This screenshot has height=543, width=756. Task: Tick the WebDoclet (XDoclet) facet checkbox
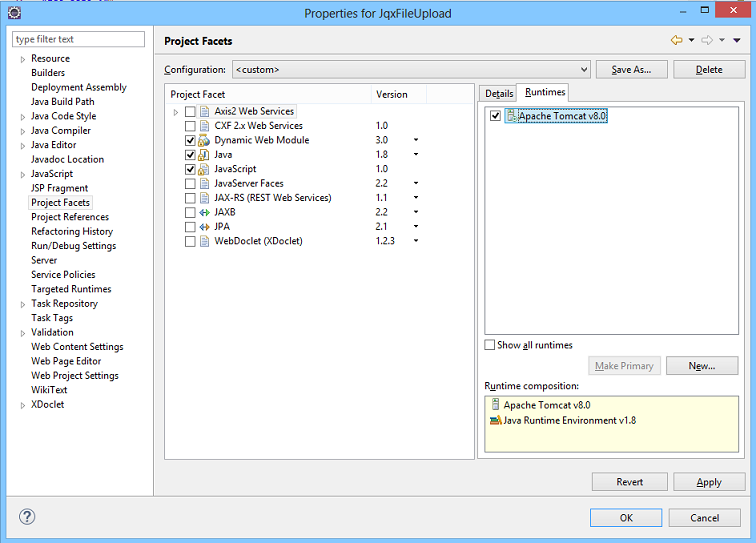pyautogui.click(x=190, y=241)
